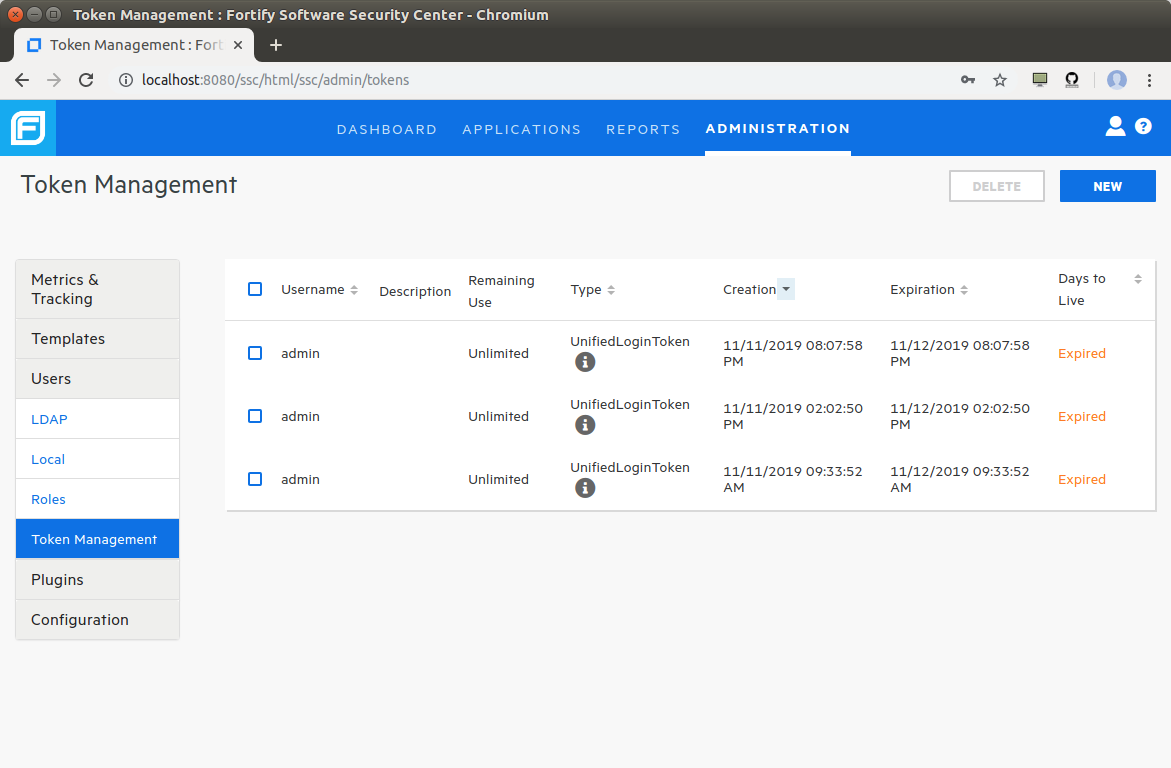This screenshot has width=1171, height=768.
Task: Click info icon for 08:07:58 PM token
Action: tap(585, 362)
